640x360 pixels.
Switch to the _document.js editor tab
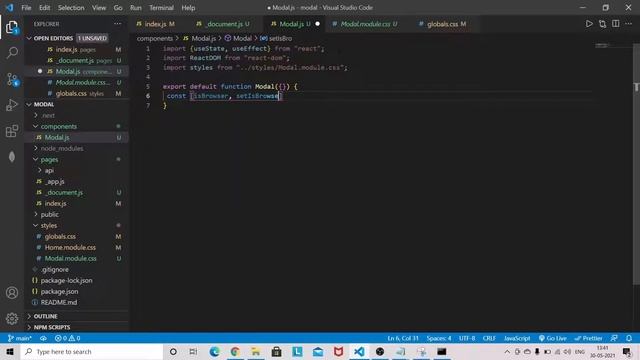pyautogui.click(x=224, y=24)
